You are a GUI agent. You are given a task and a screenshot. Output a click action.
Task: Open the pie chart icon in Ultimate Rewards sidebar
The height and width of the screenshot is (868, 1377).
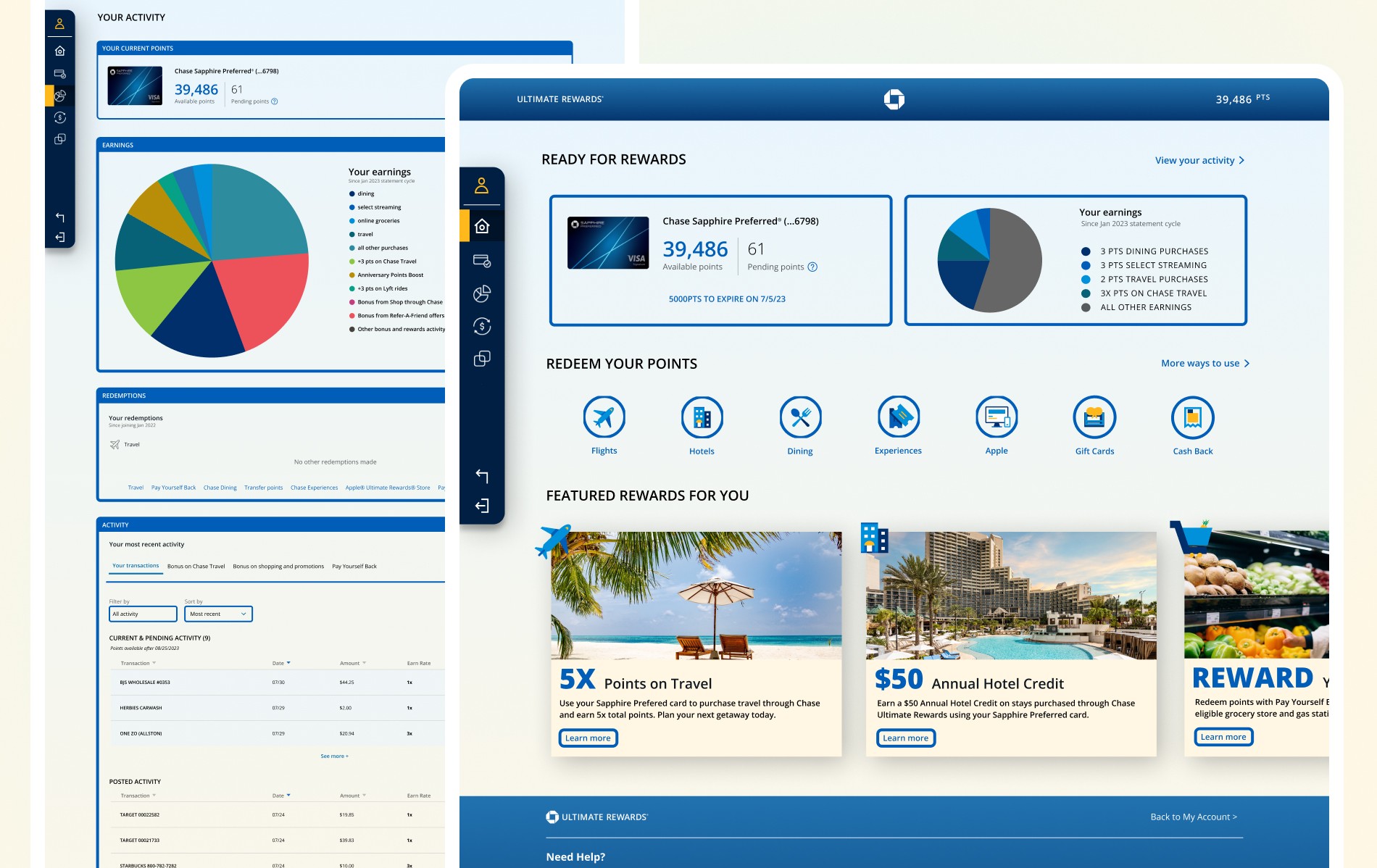tap(482, 293)
